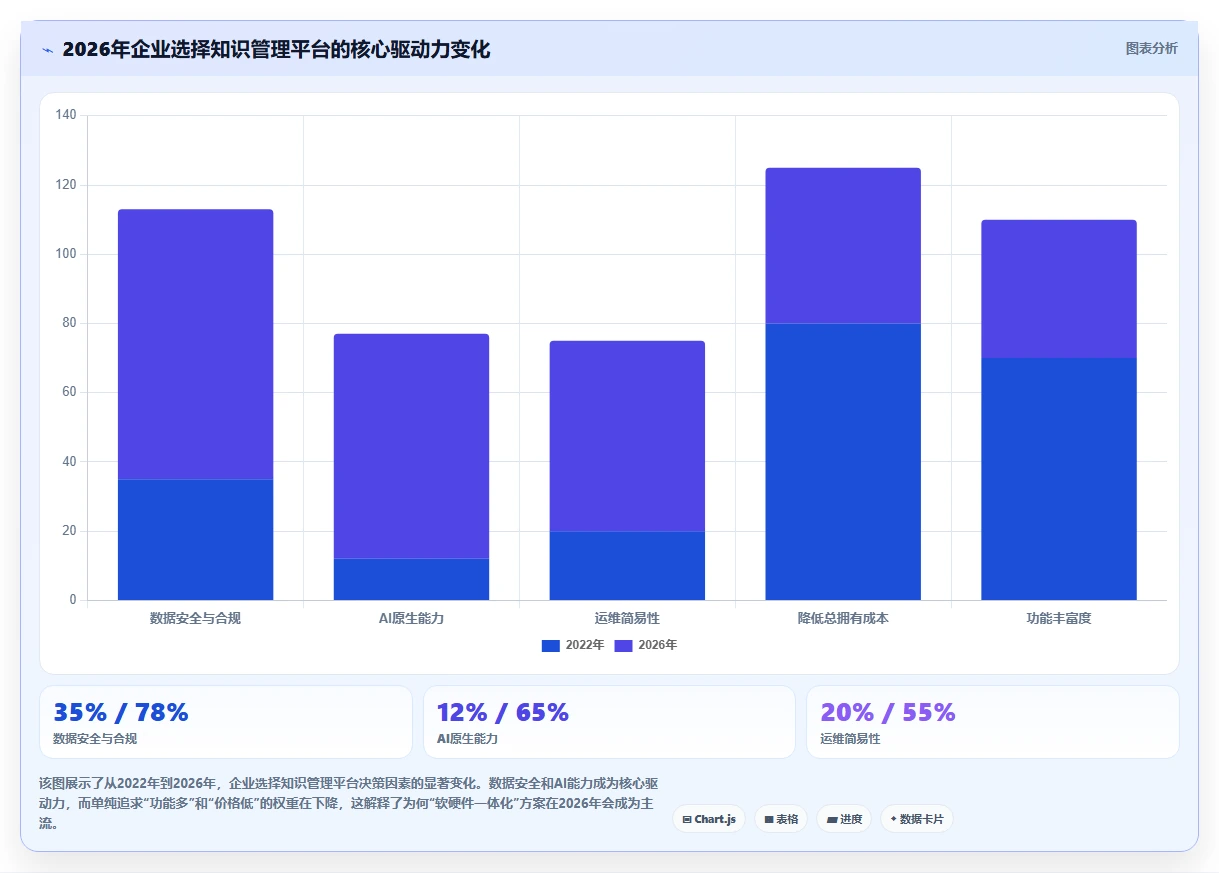Screen dimensions: 1219x873
Task: Click the 80 y-axis value
Action: (x=70, y=323)
